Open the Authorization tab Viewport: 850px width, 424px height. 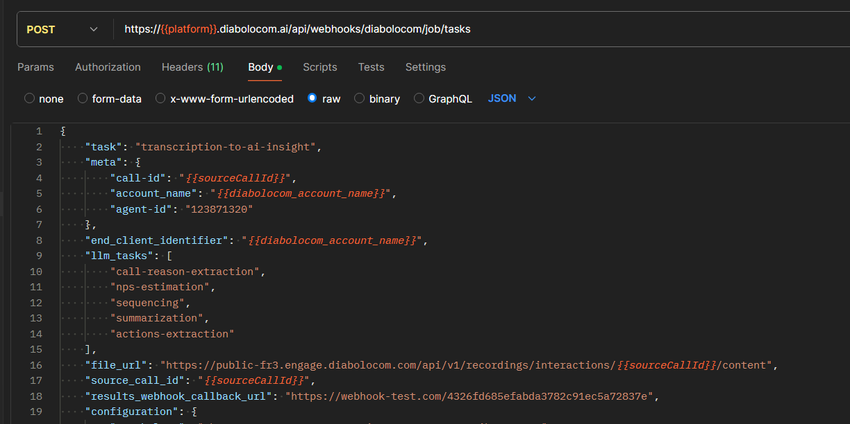108,67
